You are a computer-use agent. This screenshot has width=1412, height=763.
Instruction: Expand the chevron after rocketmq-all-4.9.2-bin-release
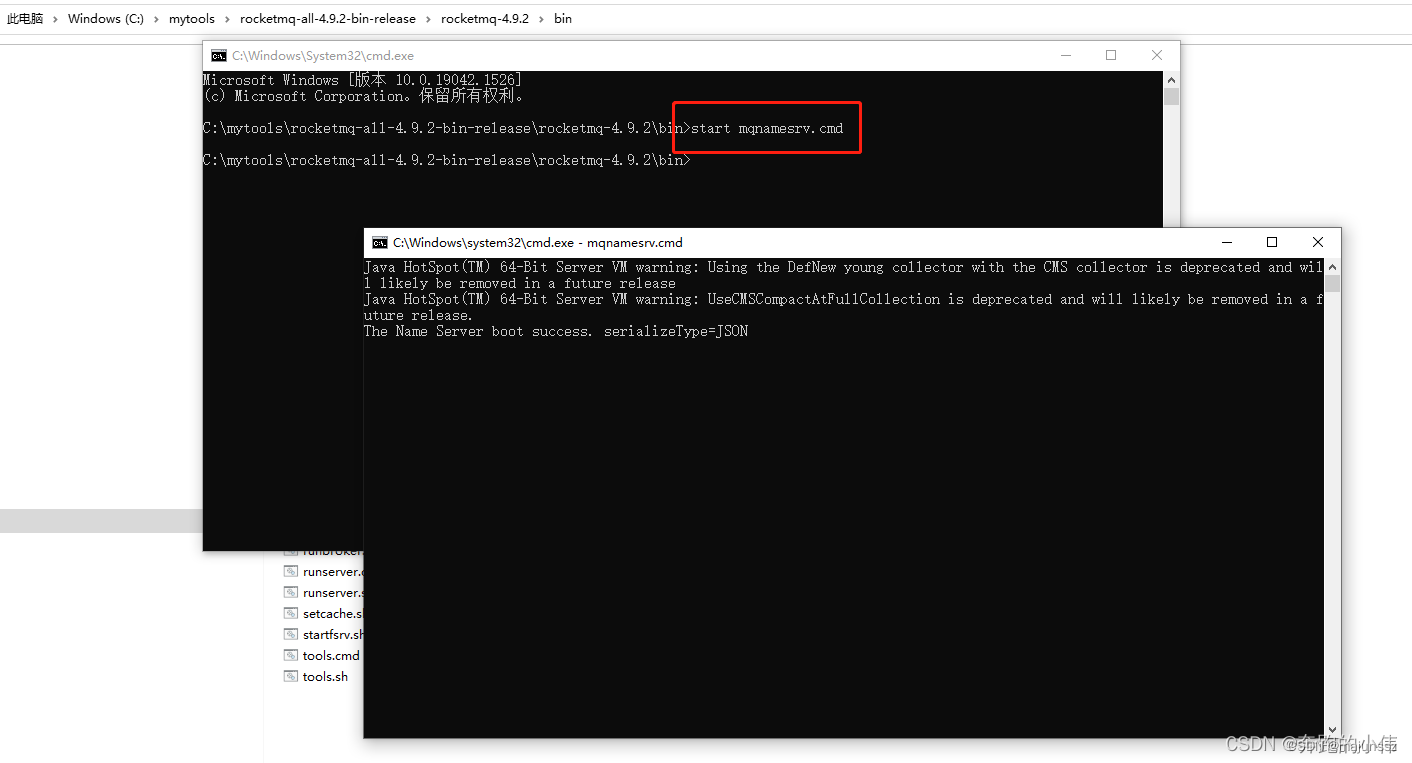point(430,19)
